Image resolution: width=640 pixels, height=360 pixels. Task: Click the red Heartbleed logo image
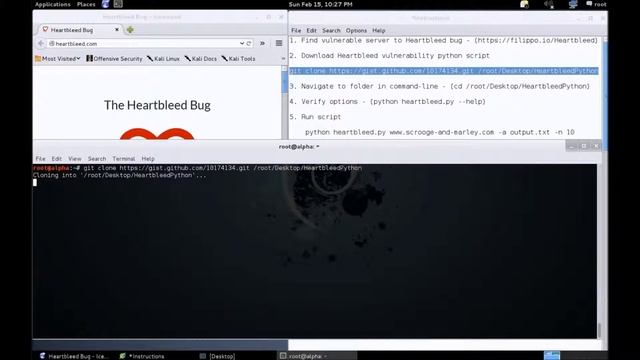[x=157, y=133]
